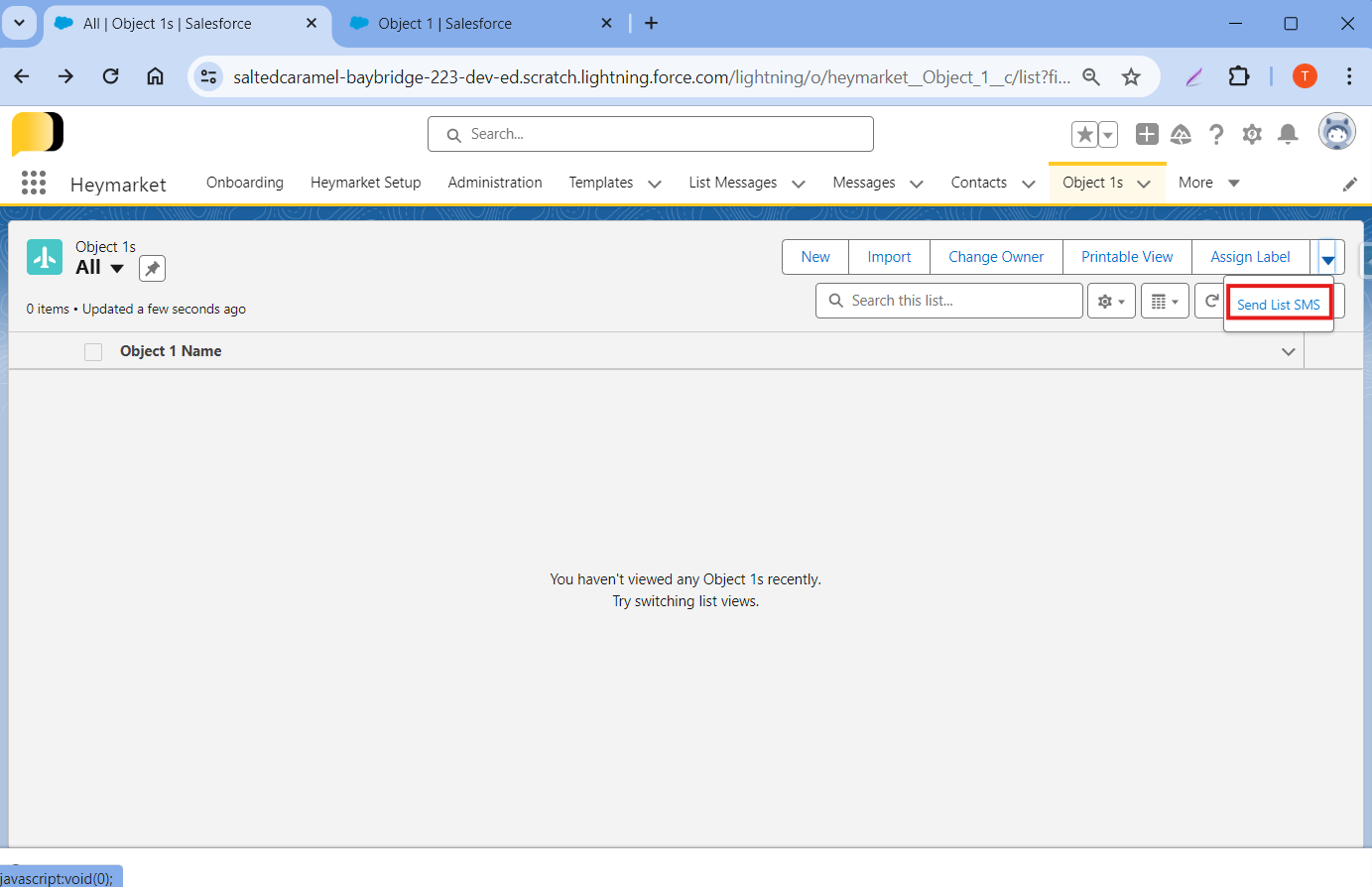Click the Object 1s teal object icon

click(45, 257)
